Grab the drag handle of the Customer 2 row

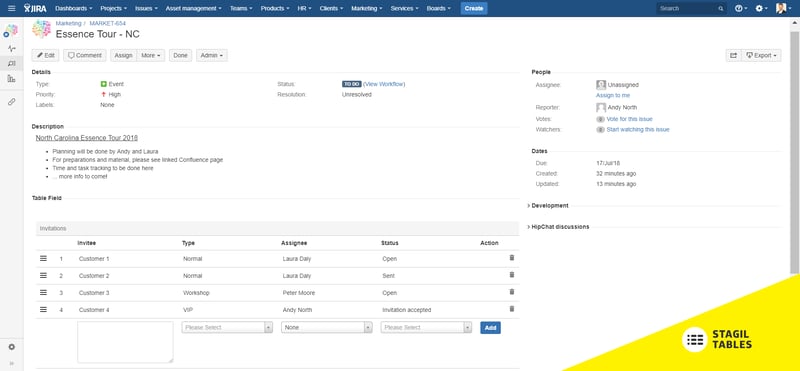click(43, 276)
